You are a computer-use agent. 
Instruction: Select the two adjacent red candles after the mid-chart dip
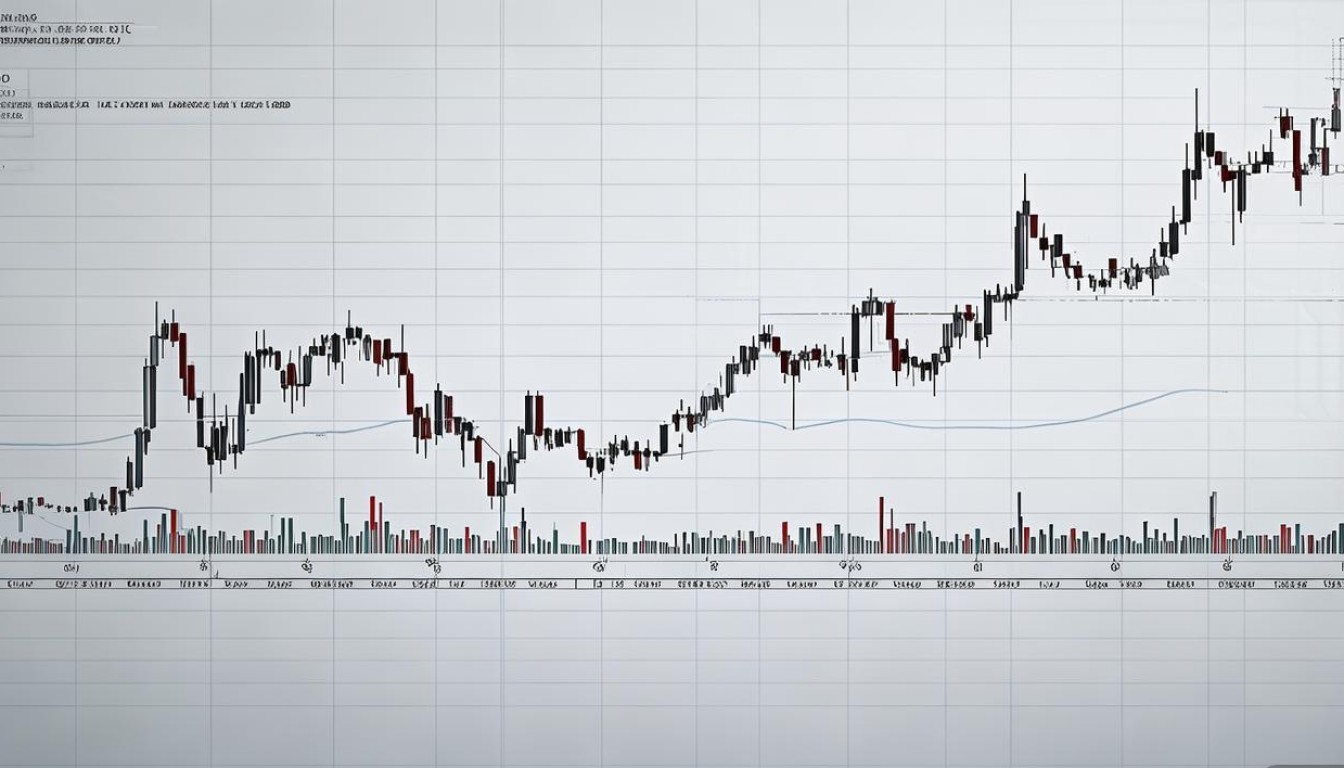coord(533,413)
